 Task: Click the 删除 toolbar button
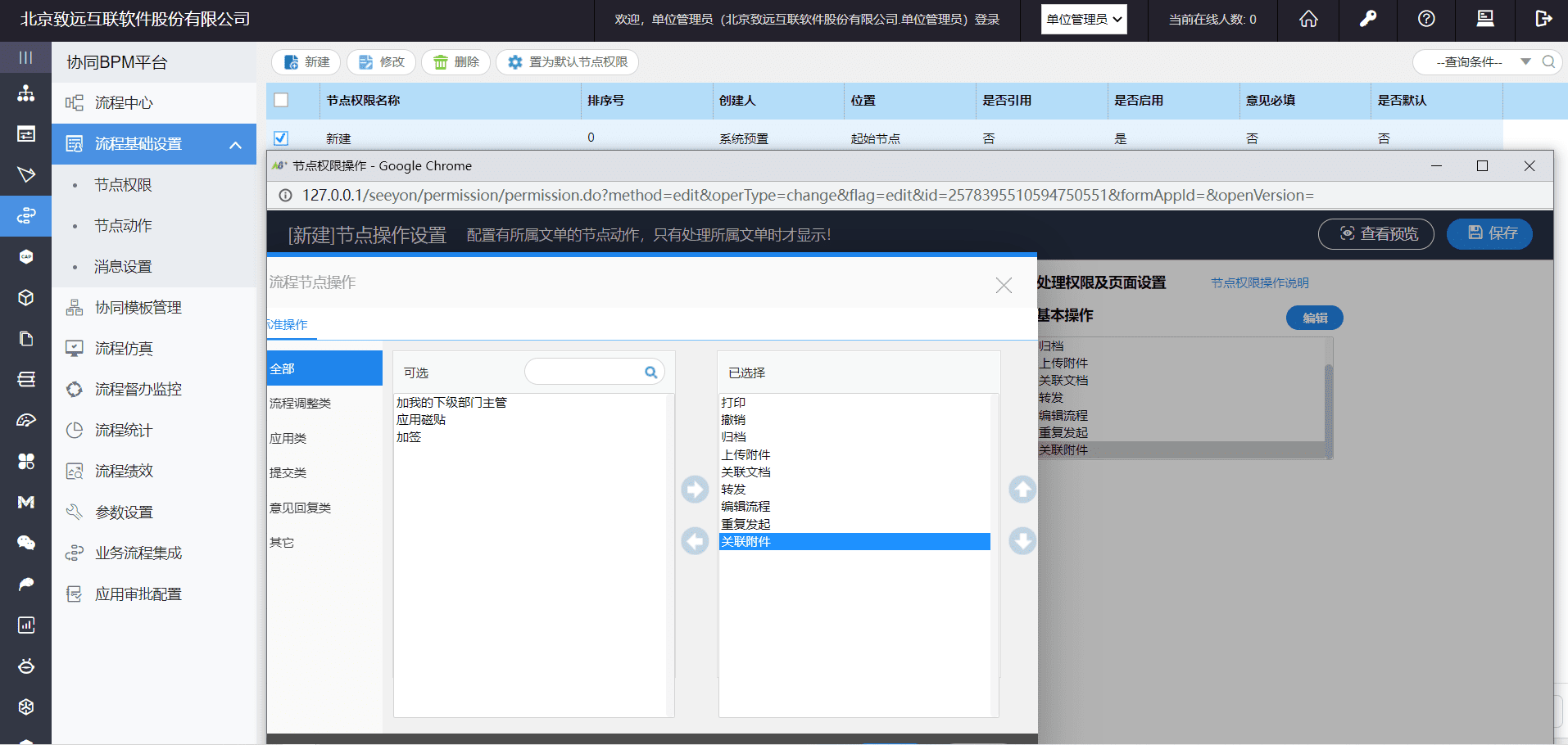pyautogui.click(x=455, y=62)
